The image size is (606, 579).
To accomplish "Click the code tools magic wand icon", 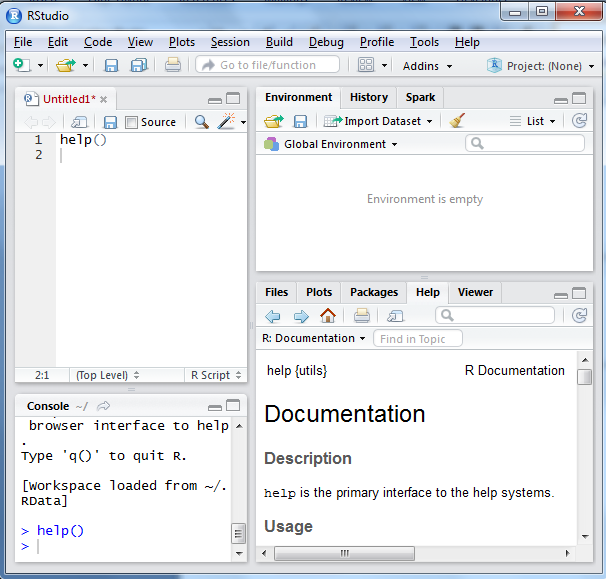I will (x=226, y=122).
